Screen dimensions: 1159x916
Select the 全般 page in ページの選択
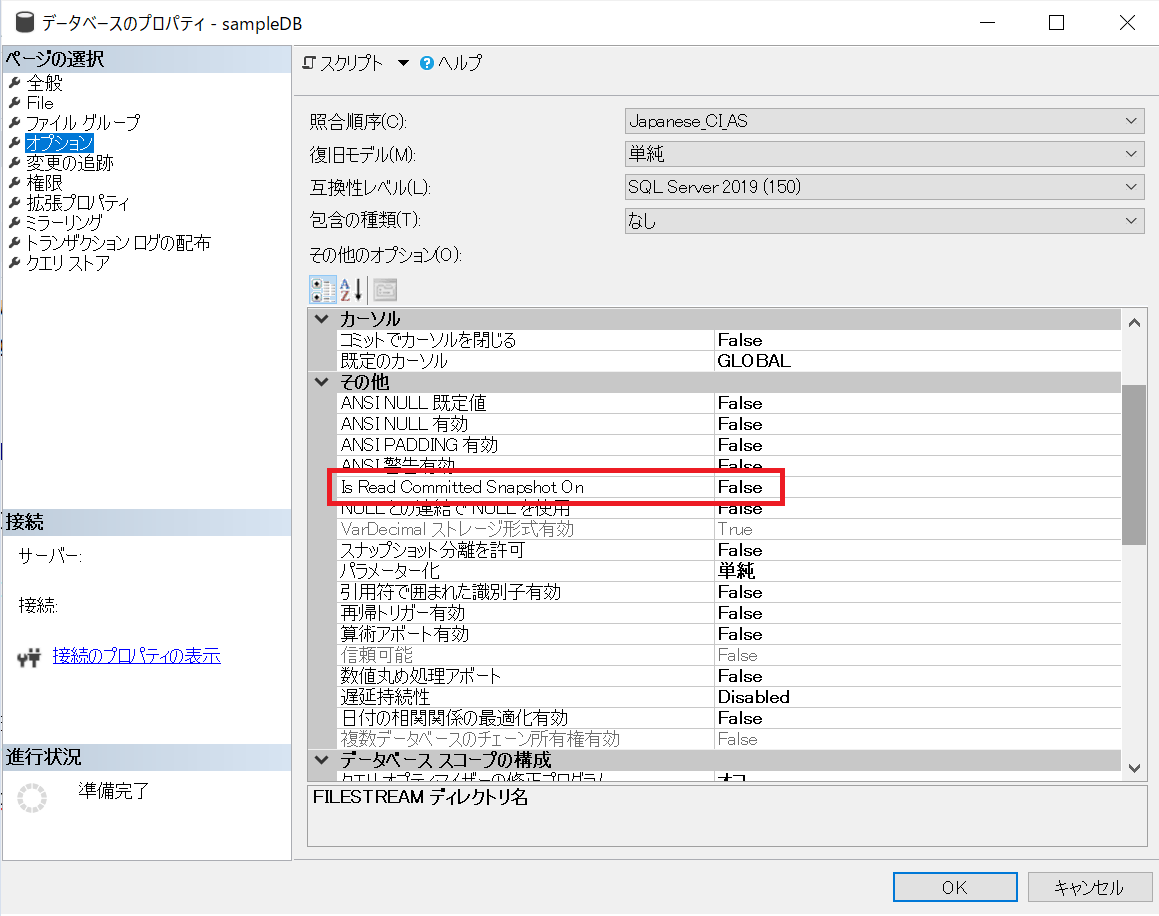click(x=45, y=83)
